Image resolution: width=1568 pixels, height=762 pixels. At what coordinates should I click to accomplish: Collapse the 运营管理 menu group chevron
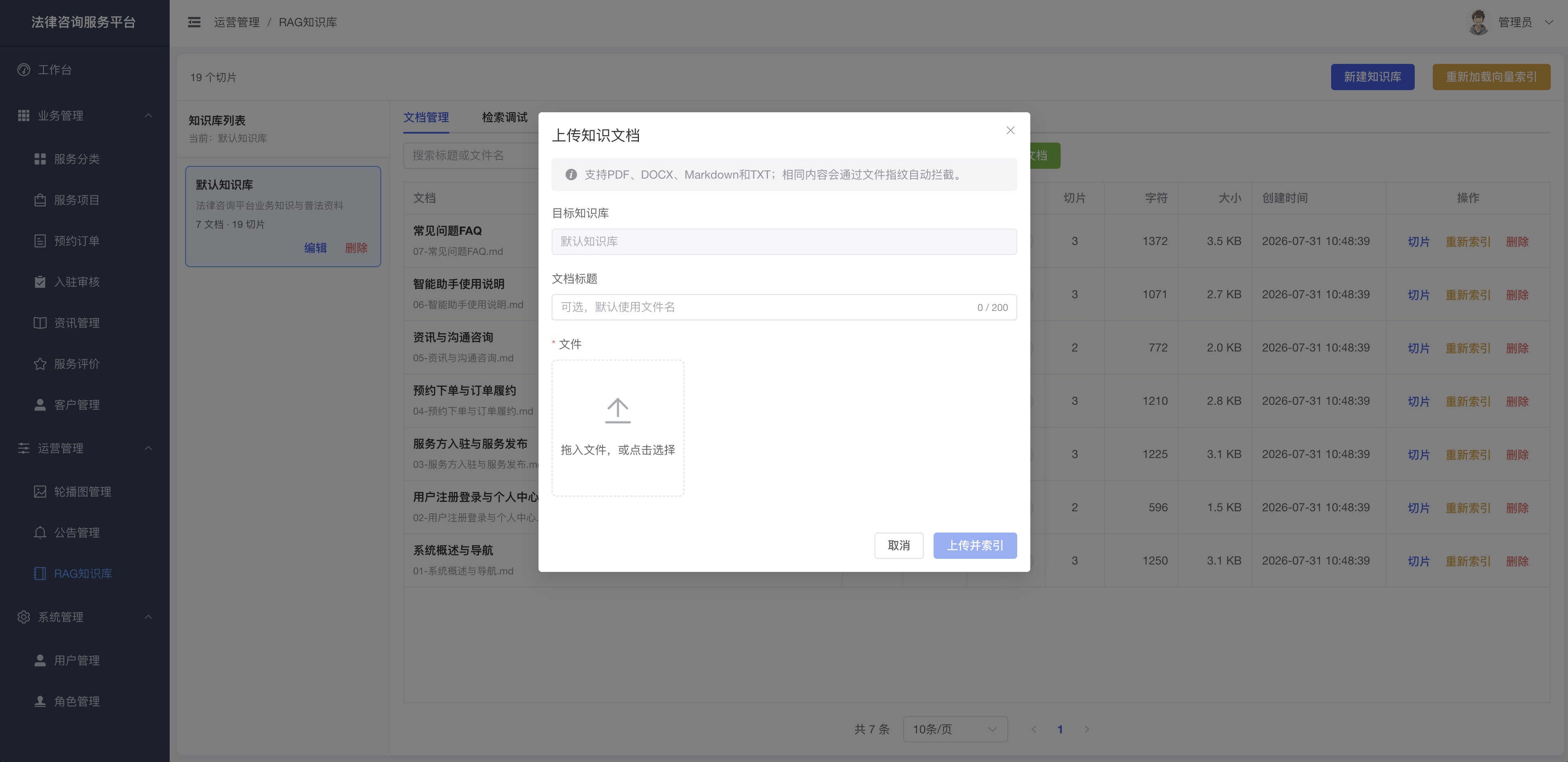pyautogui.click(x=148, y=449)
